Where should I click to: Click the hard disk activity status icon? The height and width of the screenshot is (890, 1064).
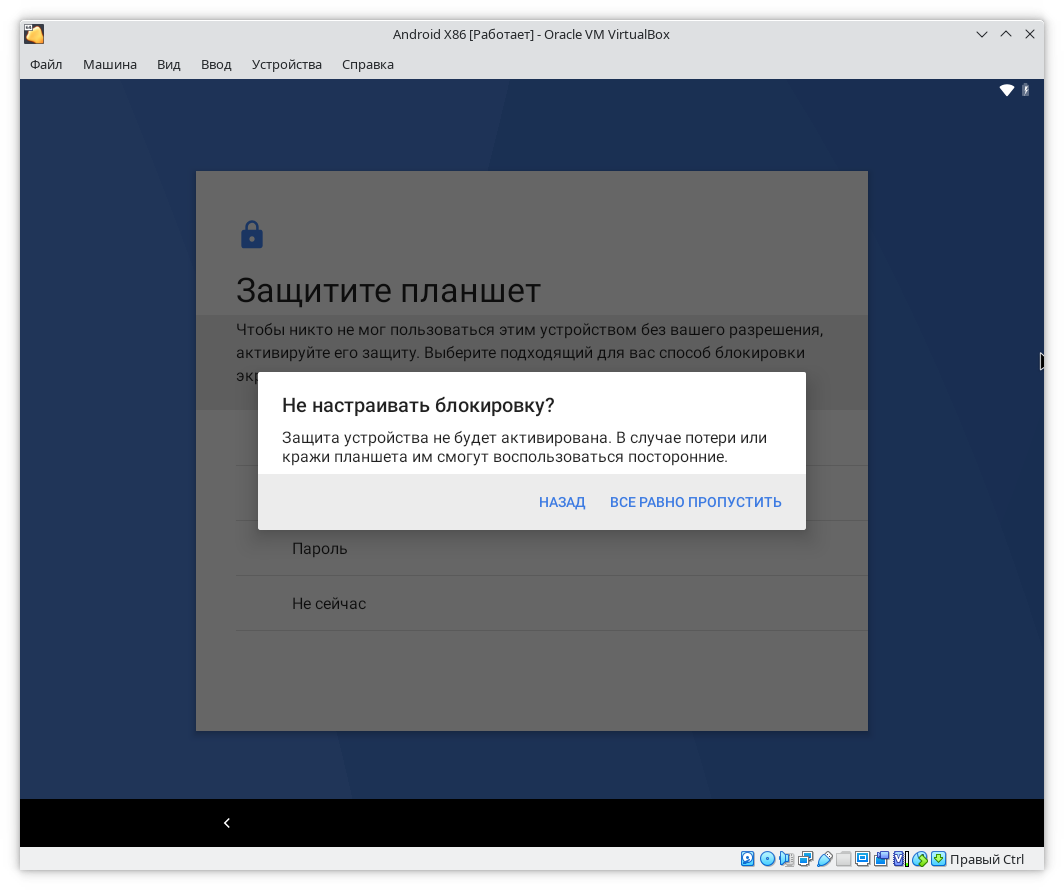pos(748,859)
